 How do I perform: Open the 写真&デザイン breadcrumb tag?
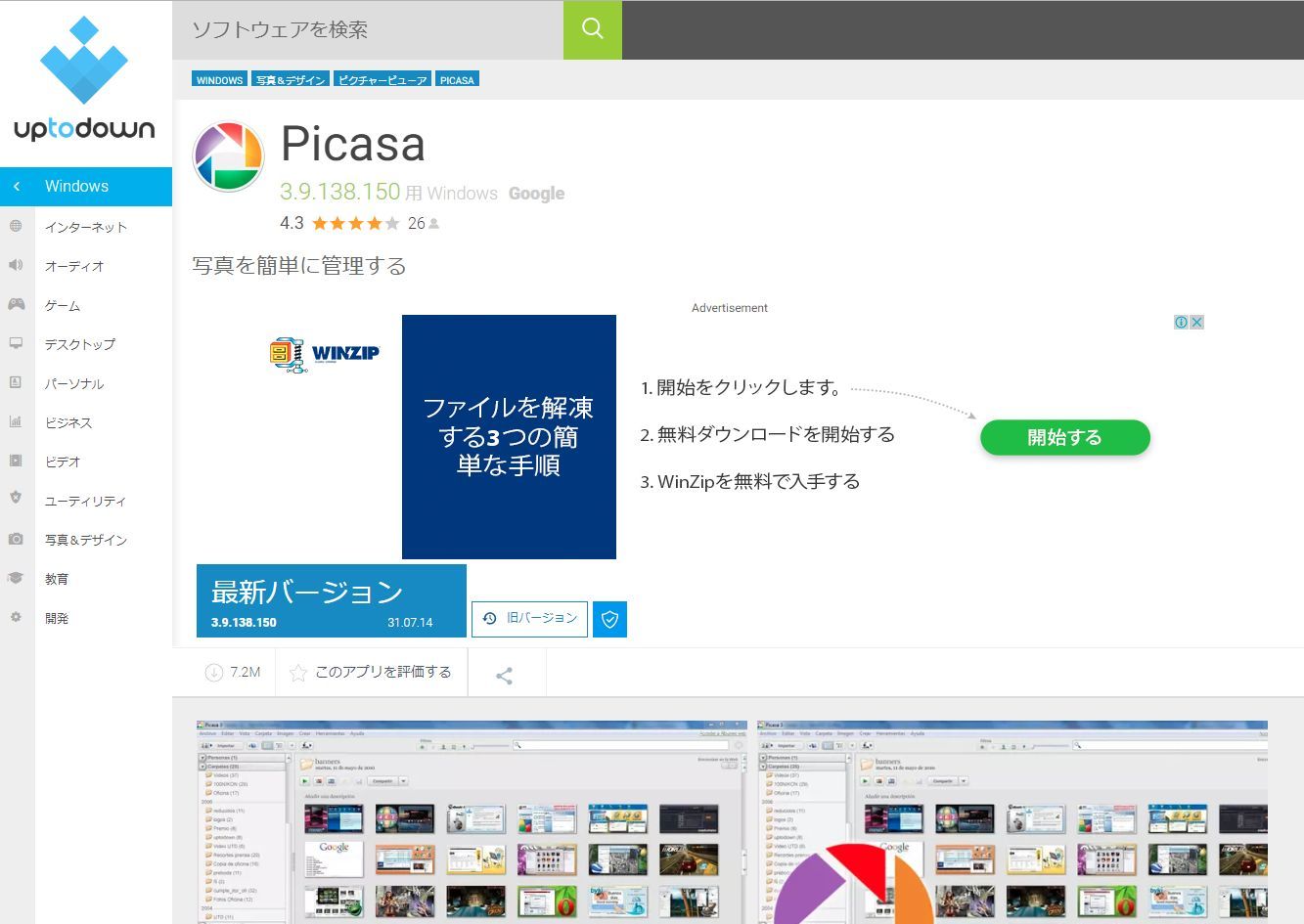(290, 80)
